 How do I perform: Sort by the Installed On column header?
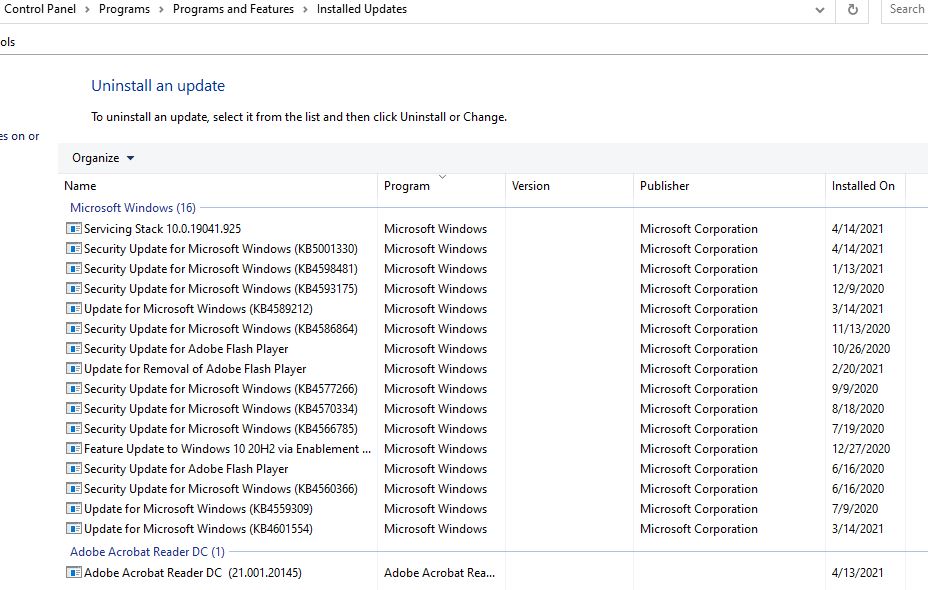tap(865, 186)
